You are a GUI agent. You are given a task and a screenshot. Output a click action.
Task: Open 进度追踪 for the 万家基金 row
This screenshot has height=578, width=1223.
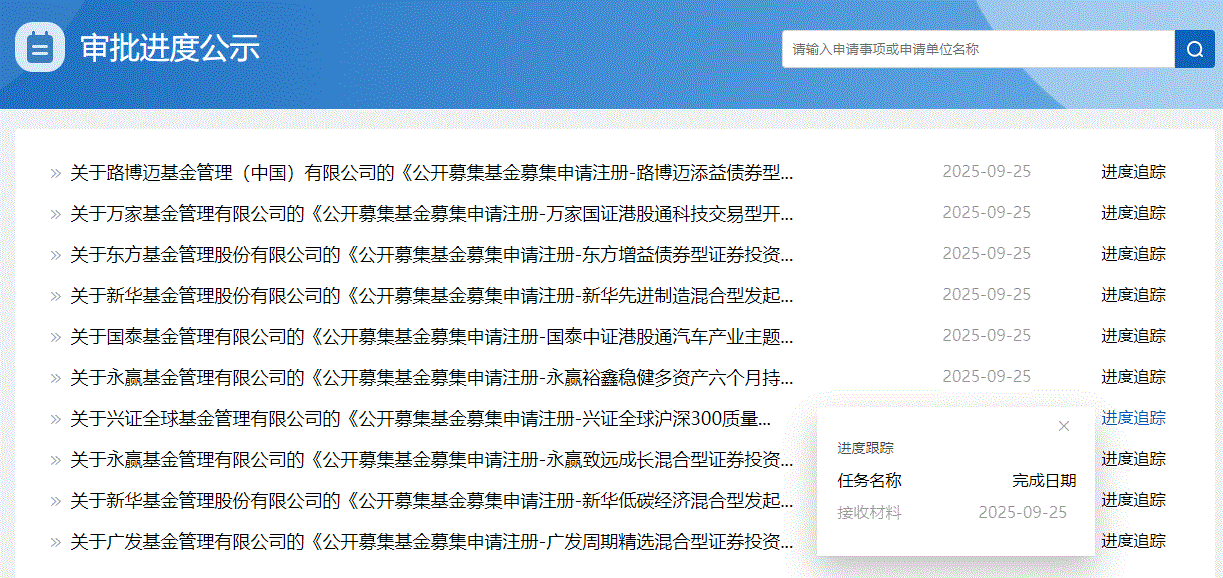[x=1133, y=213]
